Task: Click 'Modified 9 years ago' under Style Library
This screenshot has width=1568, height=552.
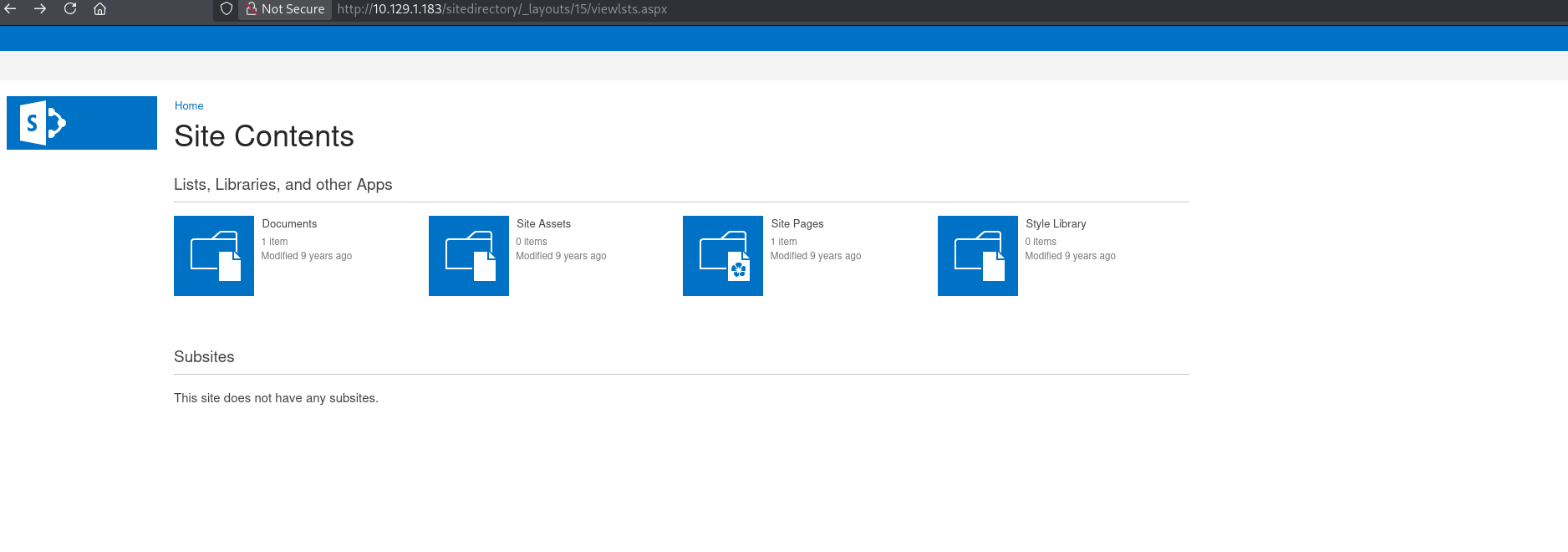Action: click(x=1070, y=256)
